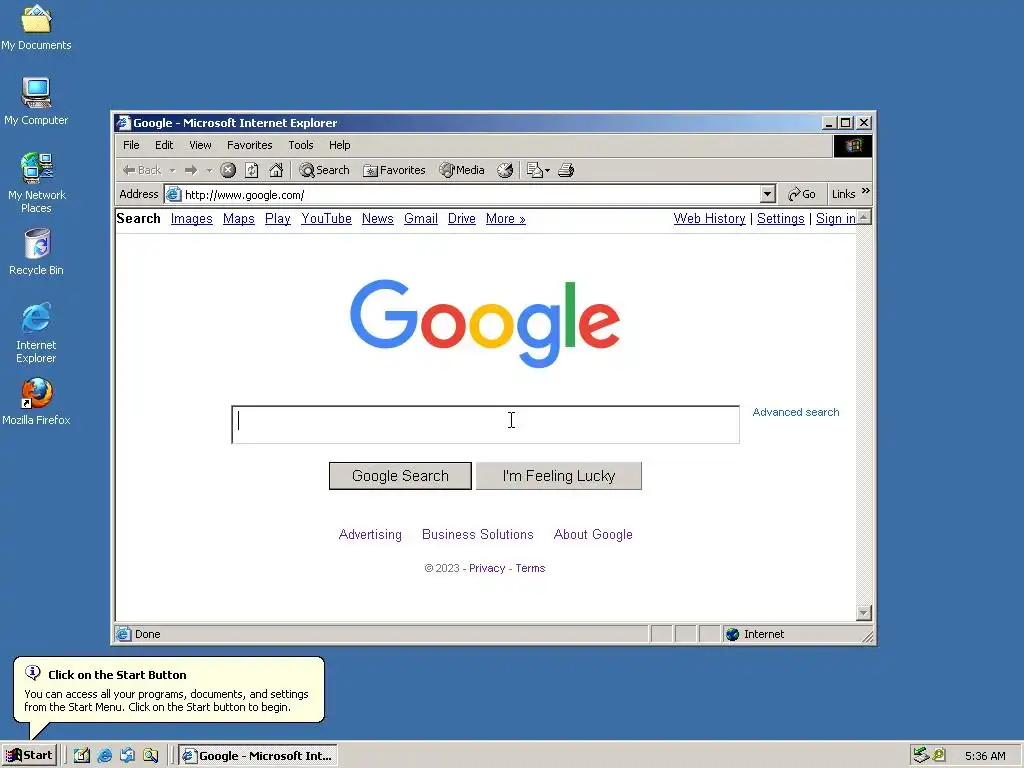Open the Google Settings link

pyautogui.click(x=780, y=219)
